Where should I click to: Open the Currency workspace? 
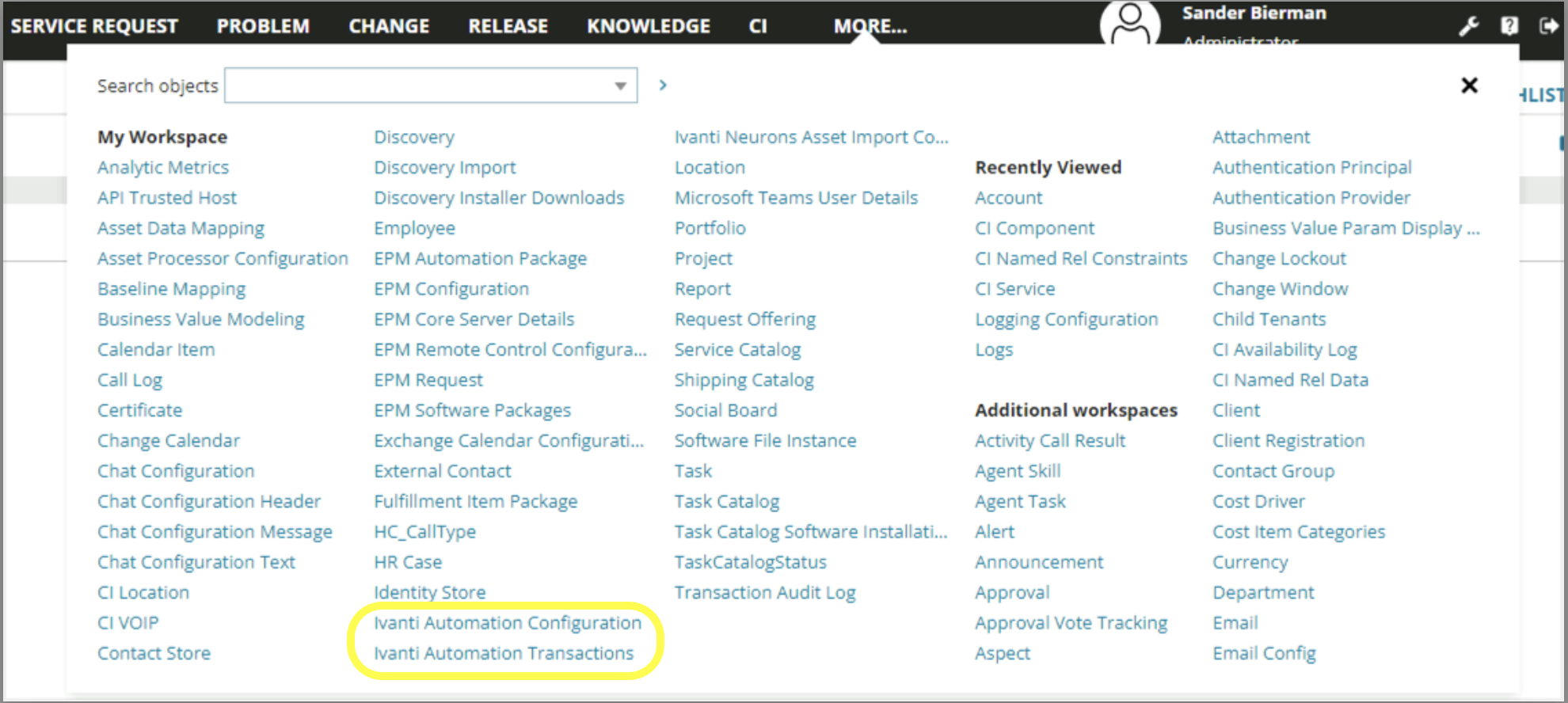[1250, 562]
